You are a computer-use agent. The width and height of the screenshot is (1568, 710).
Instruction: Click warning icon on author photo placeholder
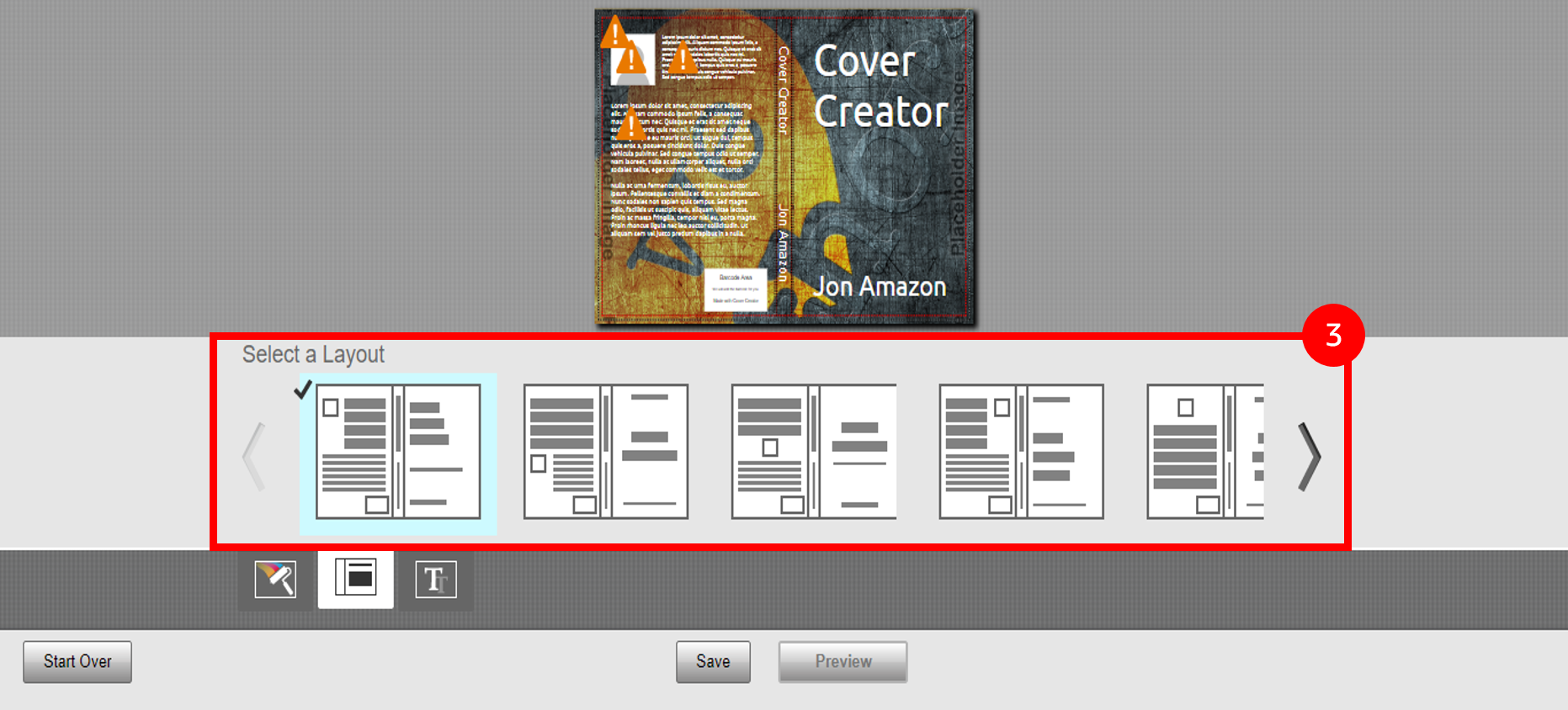[x=631, y=61]
